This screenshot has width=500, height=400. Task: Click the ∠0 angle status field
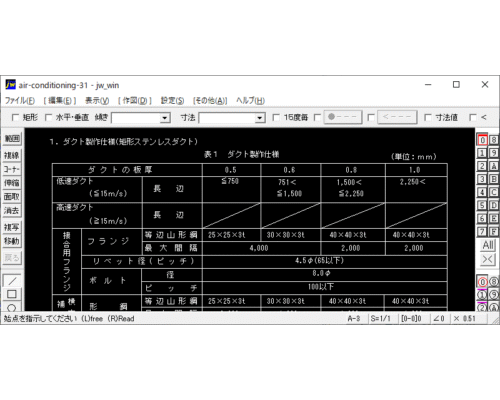(439, 319)
